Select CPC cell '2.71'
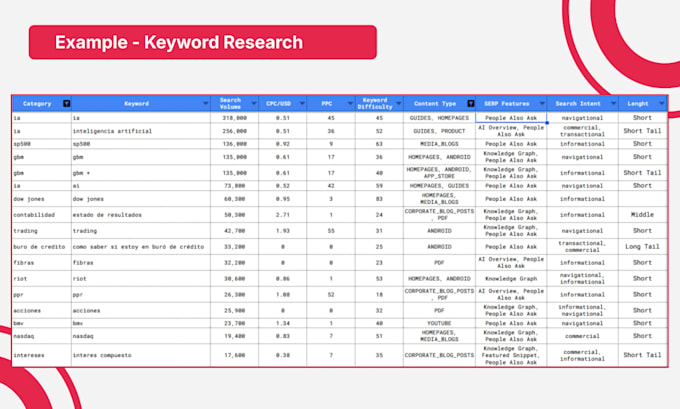Screen dimensions: 680x409 coord(283,215)
